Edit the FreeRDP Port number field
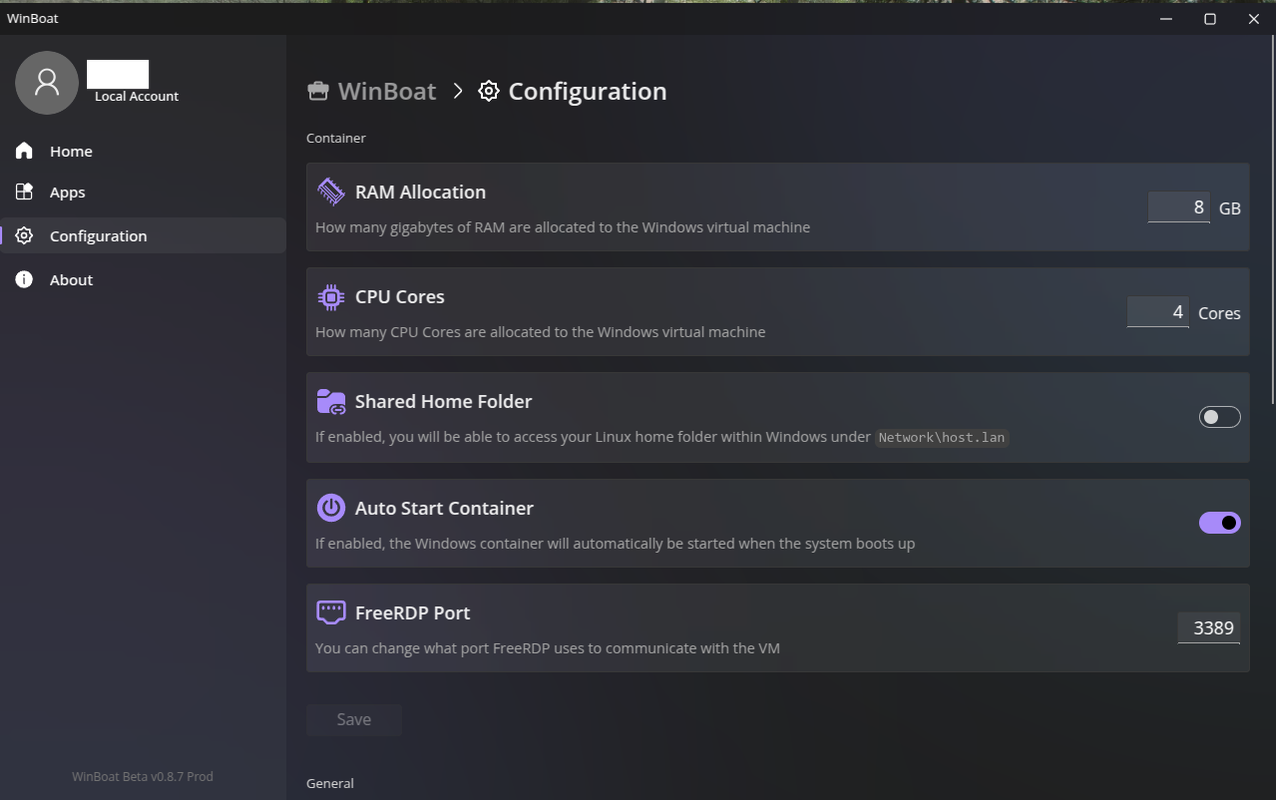This screenshot has width=1276, height=800. [1208, 628]
